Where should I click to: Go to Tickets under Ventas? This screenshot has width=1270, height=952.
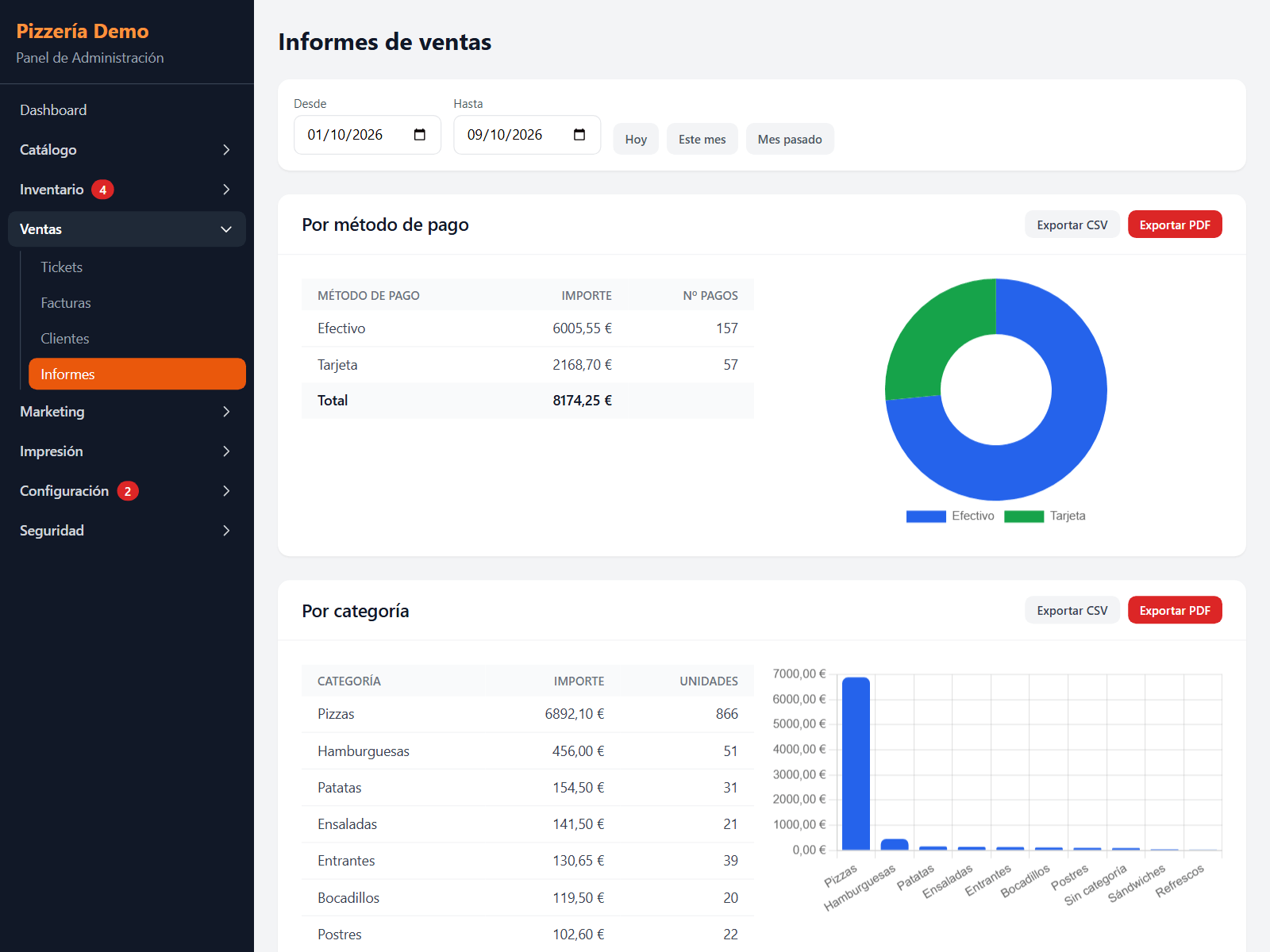coord(137,267)
